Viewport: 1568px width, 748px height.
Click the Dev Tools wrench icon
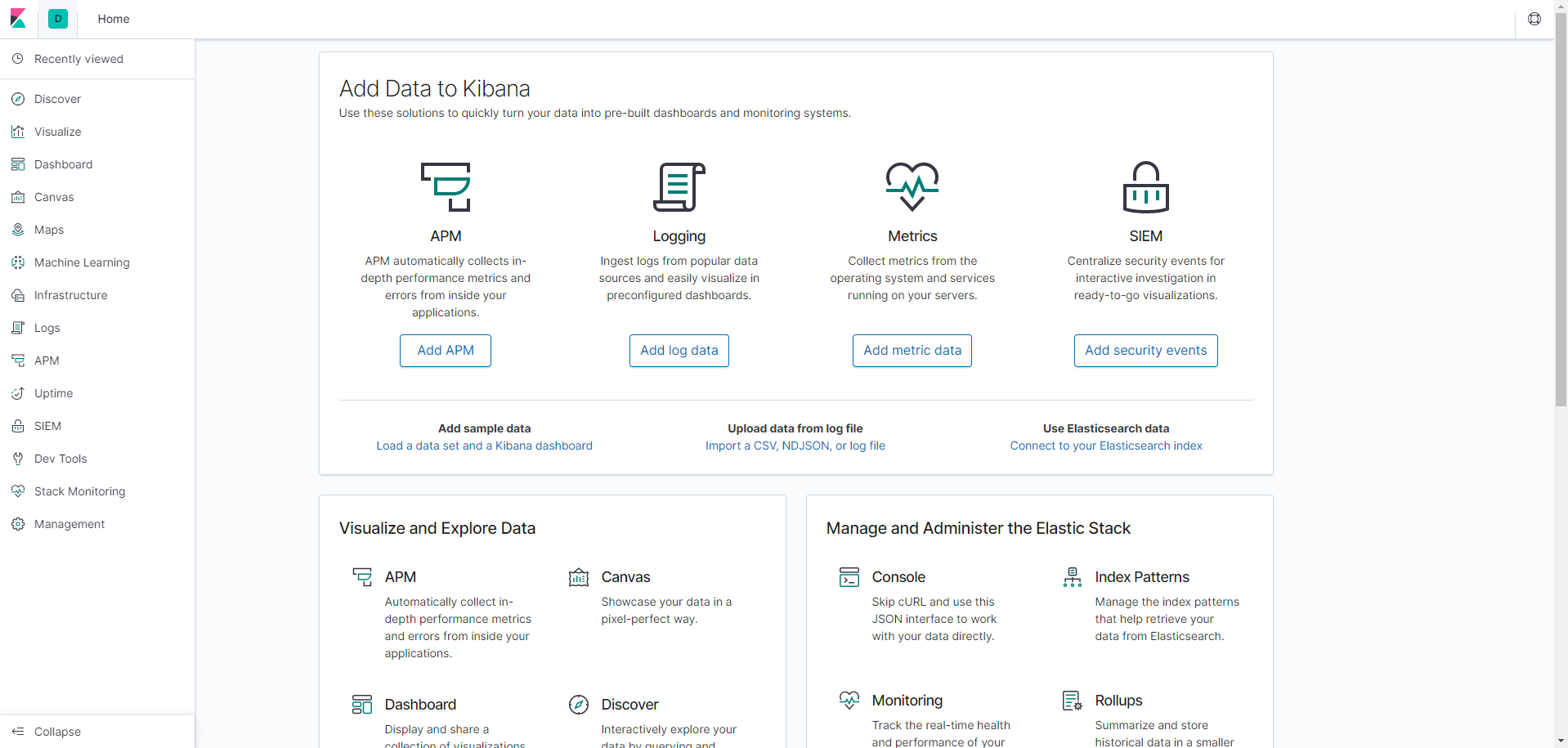[x=18, y=459]
